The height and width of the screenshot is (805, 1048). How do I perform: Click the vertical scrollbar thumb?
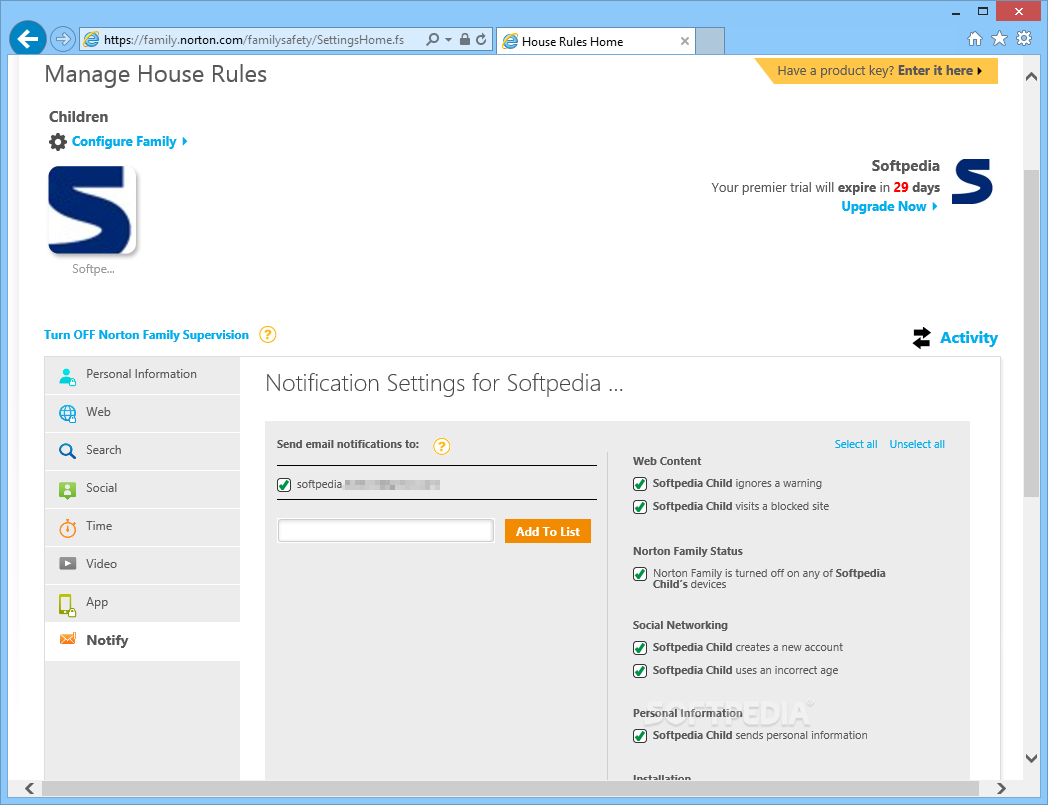point(1031,334)
